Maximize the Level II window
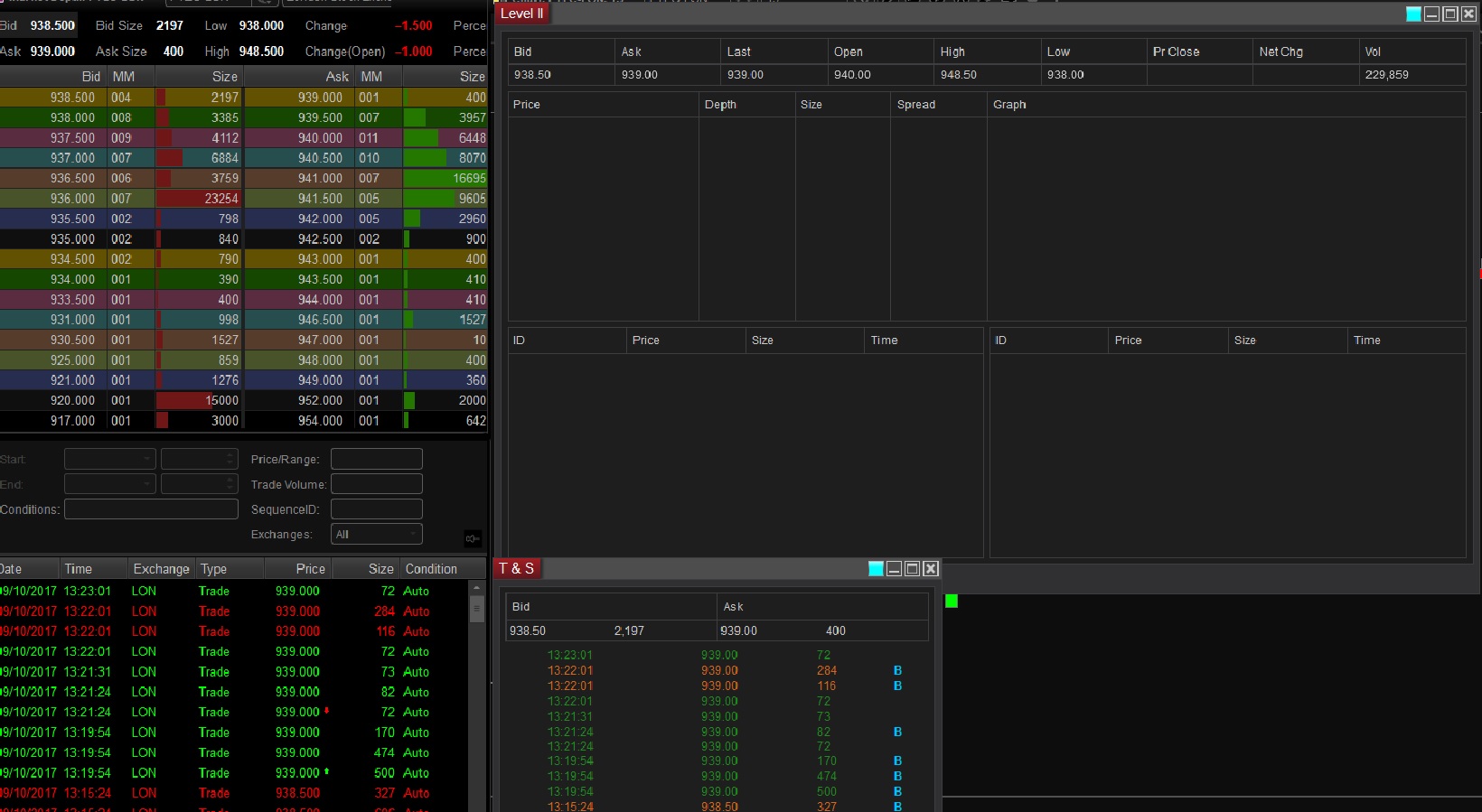This screenshot has width=1482, height=812. (1450, 14)
